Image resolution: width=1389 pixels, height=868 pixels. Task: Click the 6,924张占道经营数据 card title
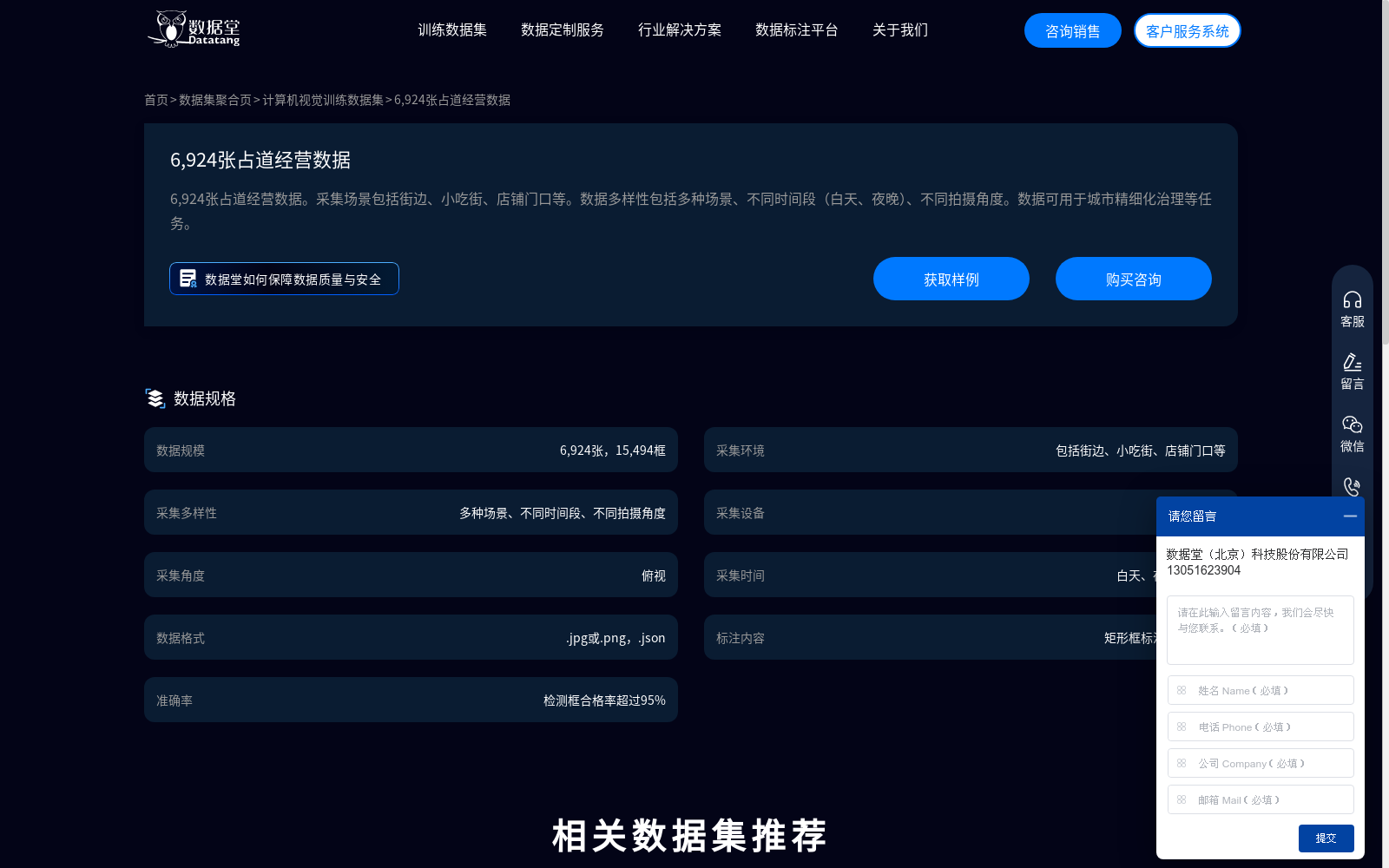pos(260,160)
